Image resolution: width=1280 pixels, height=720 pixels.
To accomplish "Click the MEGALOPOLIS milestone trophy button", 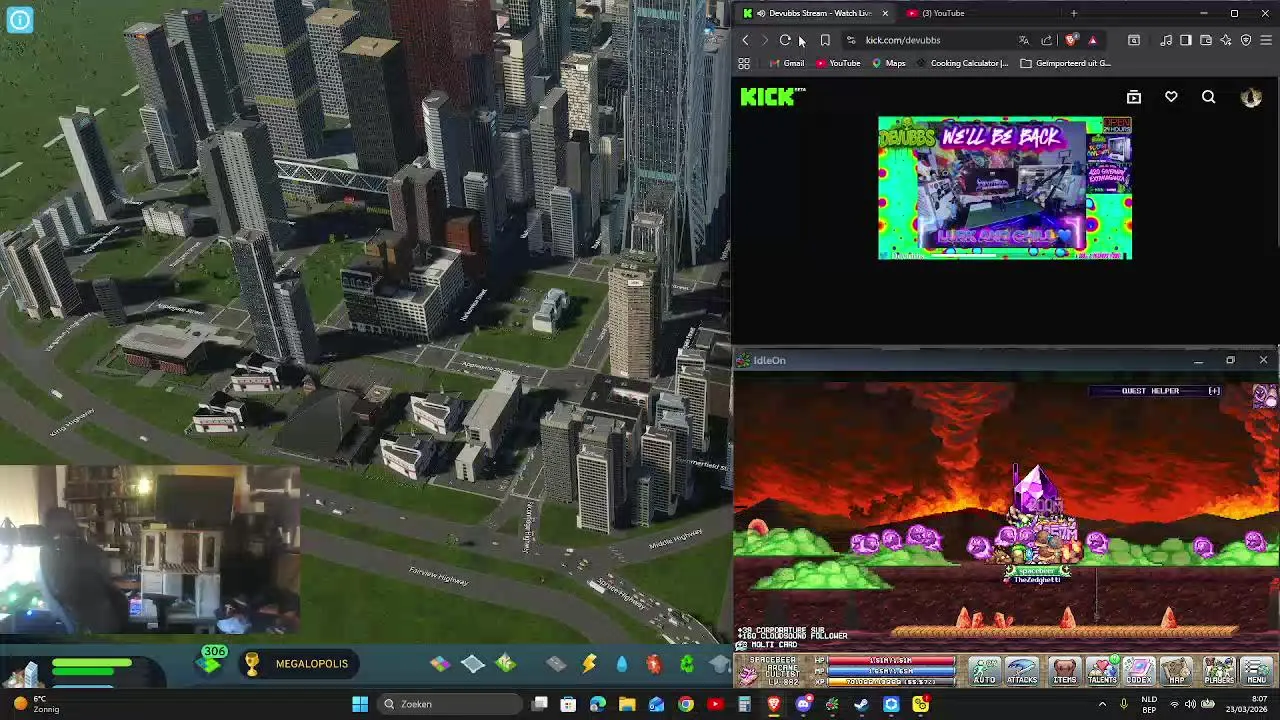I will click(x=300, y=664).
